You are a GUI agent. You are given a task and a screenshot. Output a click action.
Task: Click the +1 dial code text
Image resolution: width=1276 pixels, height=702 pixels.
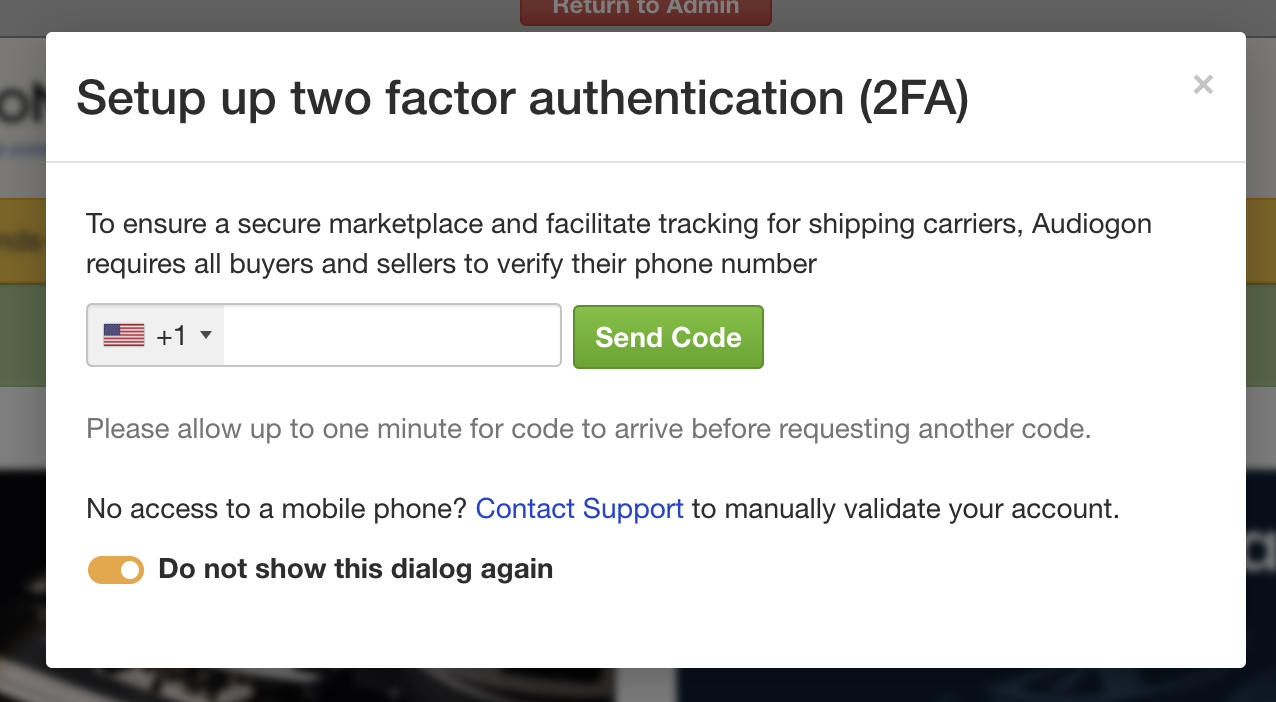[171, 336]
